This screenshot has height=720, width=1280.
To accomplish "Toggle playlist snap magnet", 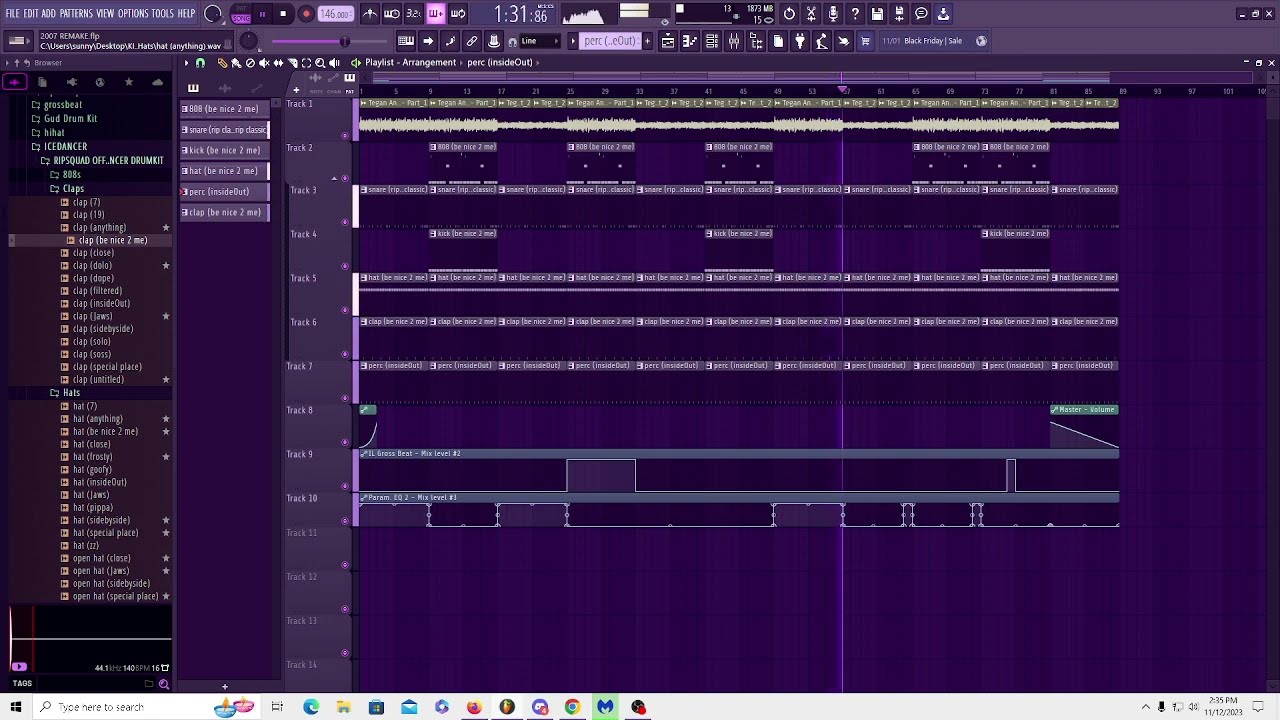I will [x=200, y=63].
